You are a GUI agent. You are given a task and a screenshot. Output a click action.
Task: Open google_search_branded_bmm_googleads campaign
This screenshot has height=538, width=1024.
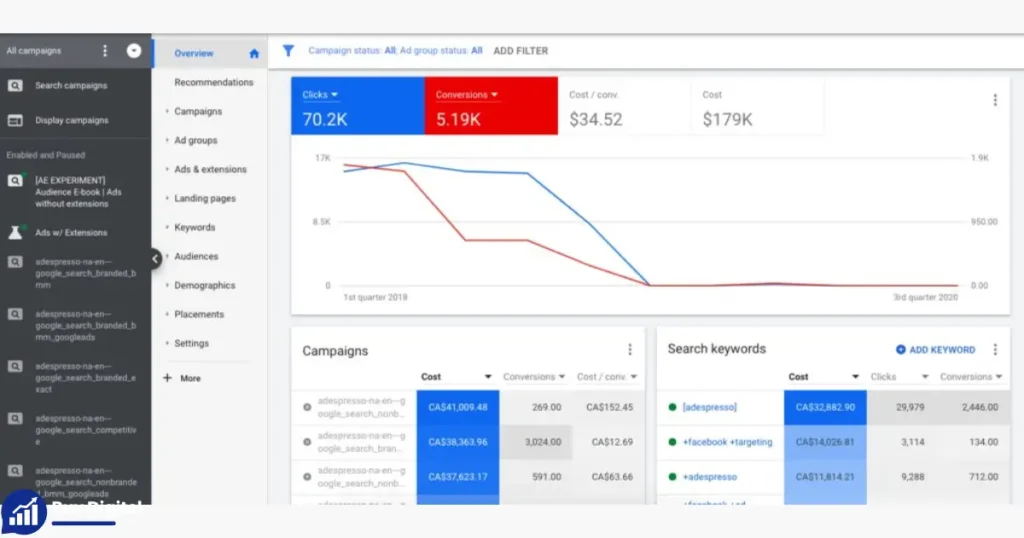[x=86, y=325]
